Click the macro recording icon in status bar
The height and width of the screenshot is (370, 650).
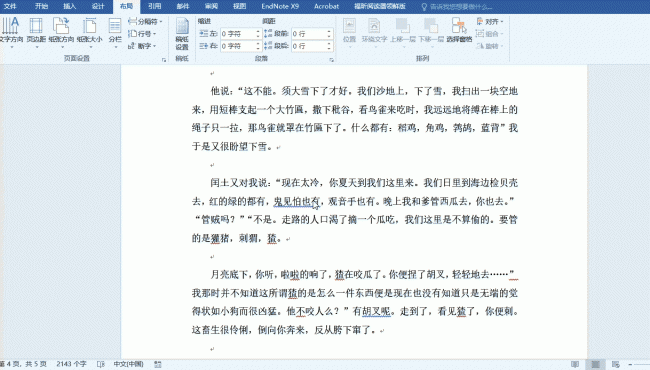(x=158, y=364)
